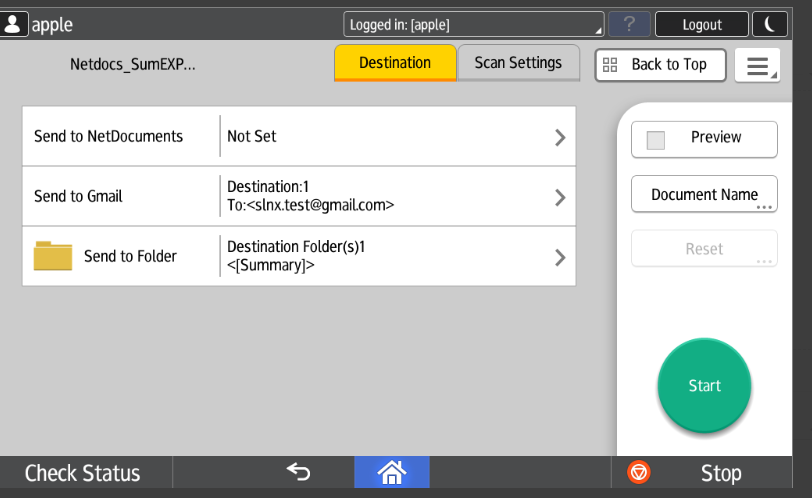Click Back to Top button
Screen dimensions: 812x498
(x=661, y=65)
